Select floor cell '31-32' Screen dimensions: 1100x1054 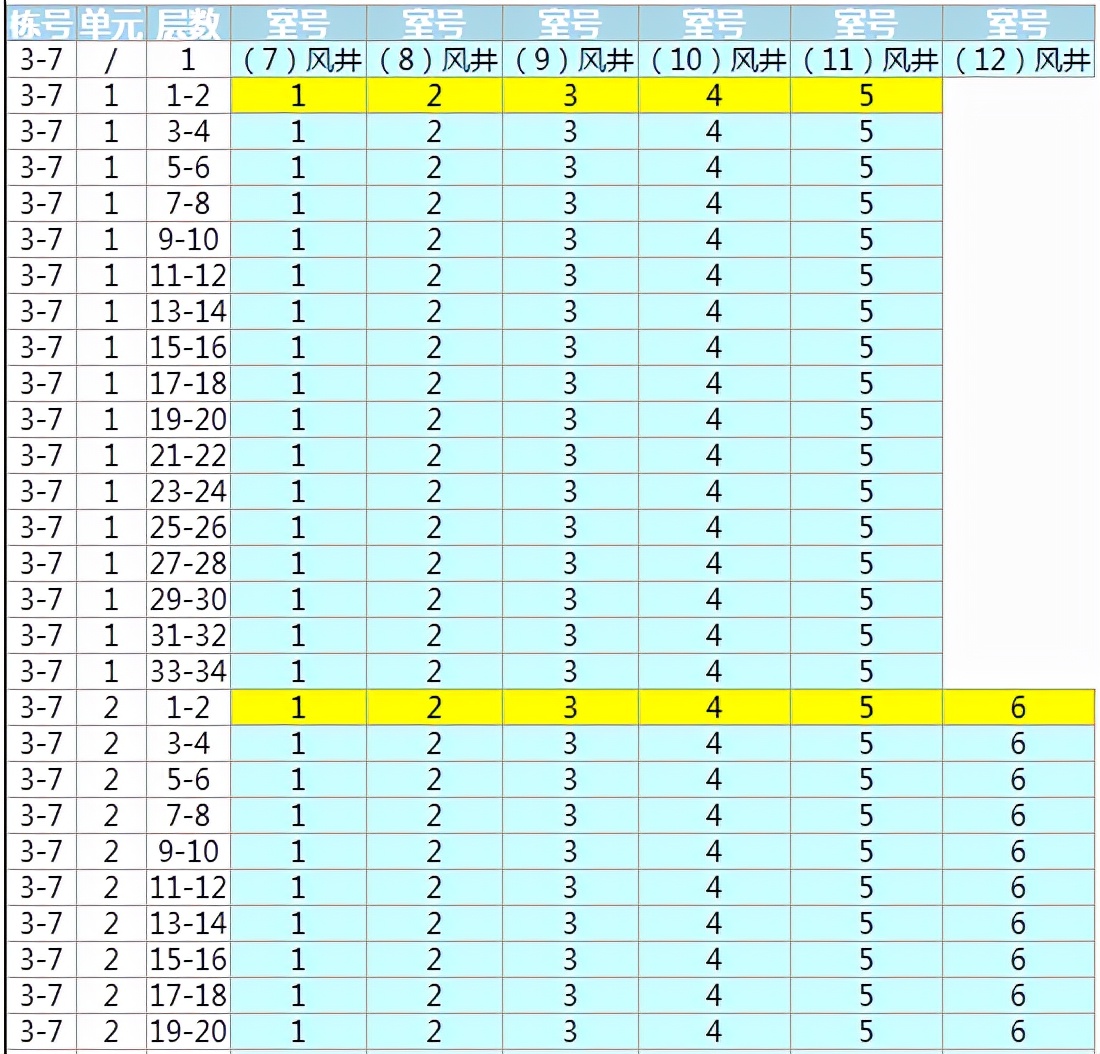[188, 636]
